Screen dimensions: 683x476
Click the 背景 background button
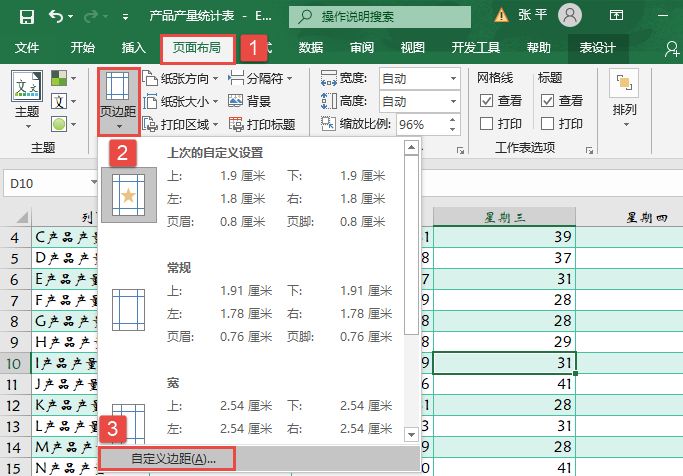250,101
